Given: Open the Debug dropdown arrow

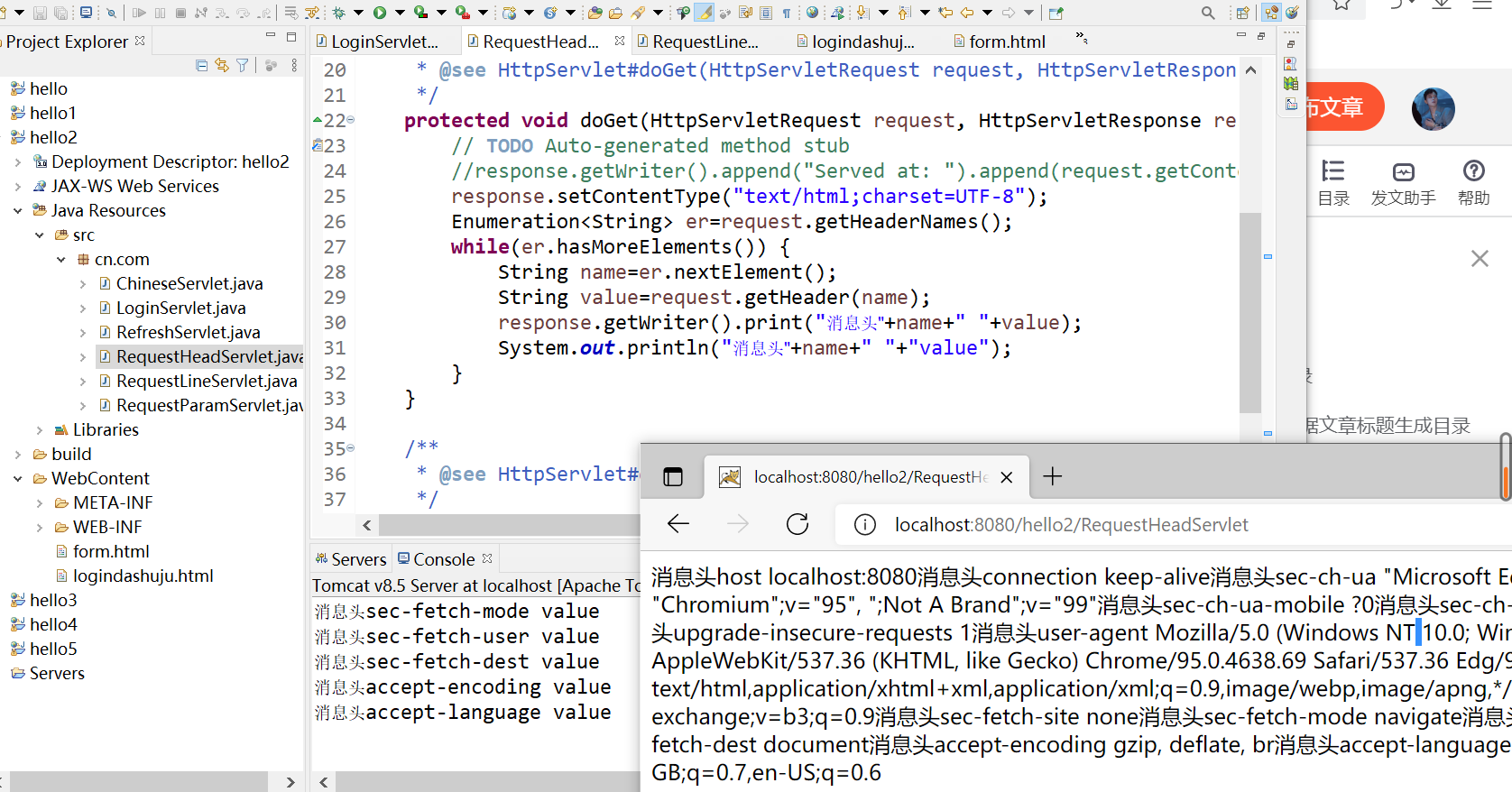Looking at the screenshot, I should (x=358, y=13).
